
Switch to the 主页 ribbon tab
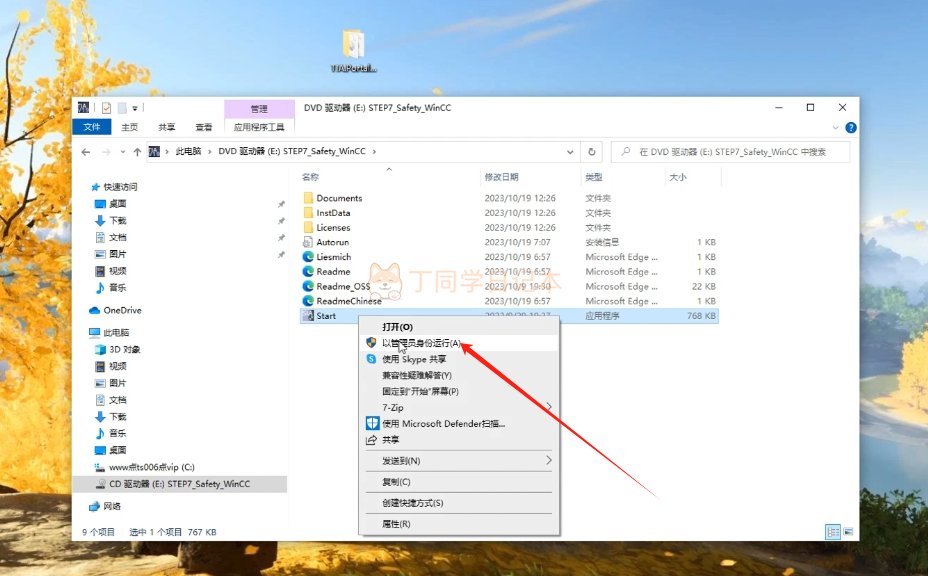pos(130,127)
